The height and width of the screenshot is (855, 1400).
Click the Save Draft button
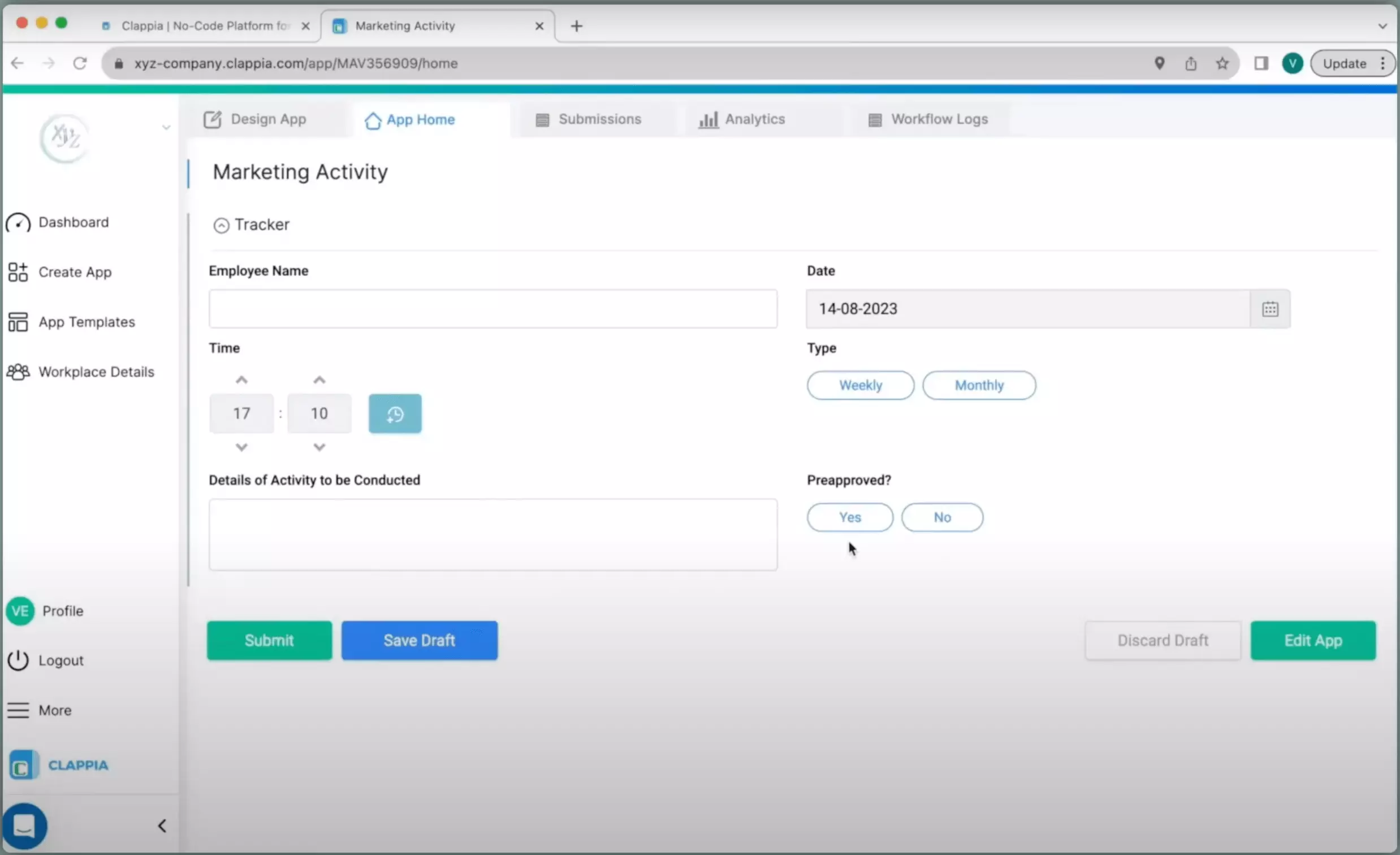(420, 640)
